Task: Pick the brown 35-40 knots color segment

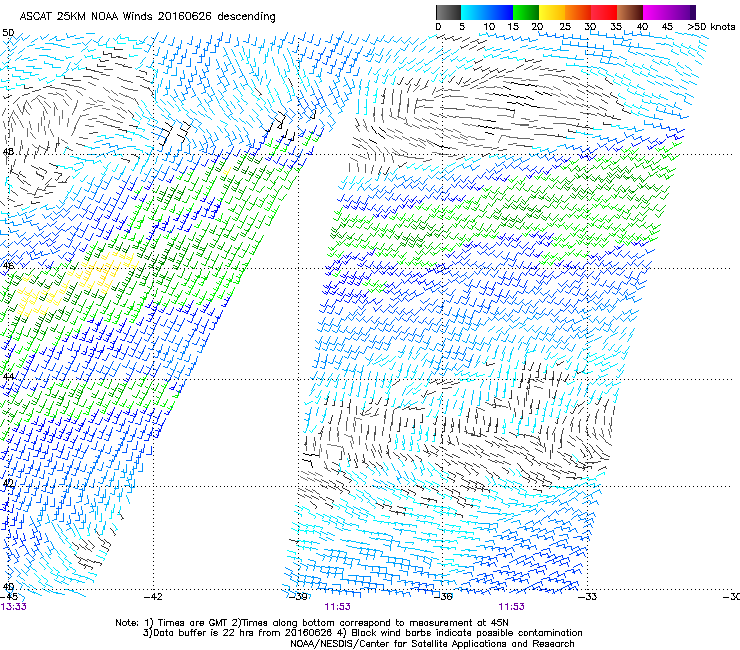Action: (x=630, y=12)
